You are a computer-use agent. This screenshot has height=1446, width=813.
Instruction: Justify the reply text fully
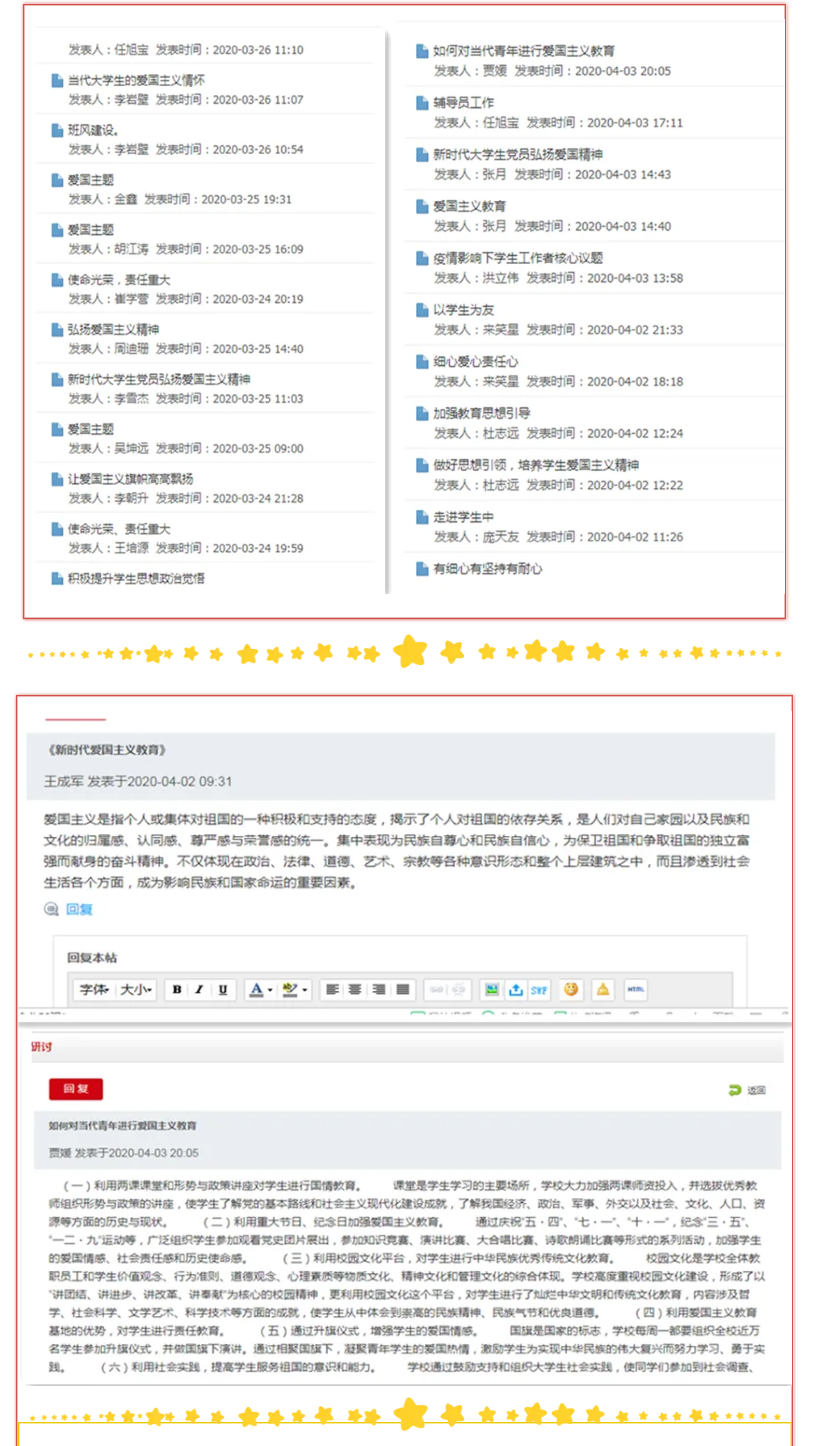(403, 990)
